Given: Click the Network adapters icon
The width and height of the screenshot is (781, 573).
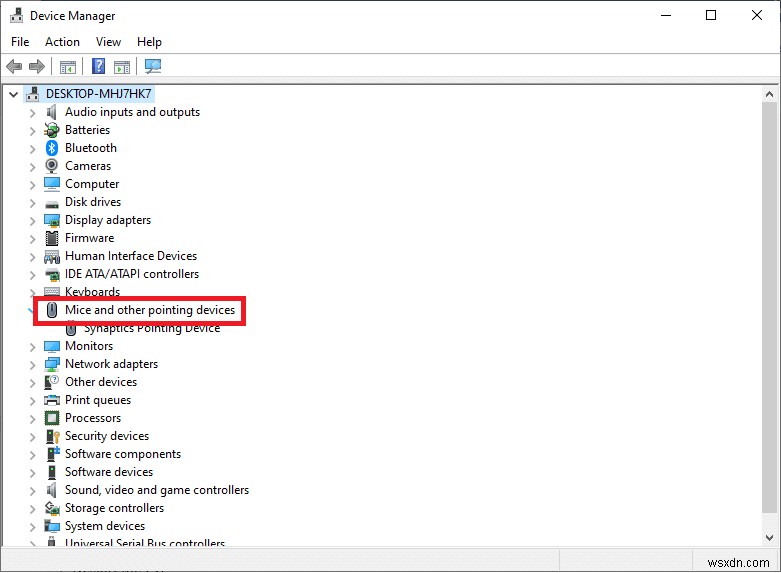Looking at the screenshot, I should click(x=52, y=364).
